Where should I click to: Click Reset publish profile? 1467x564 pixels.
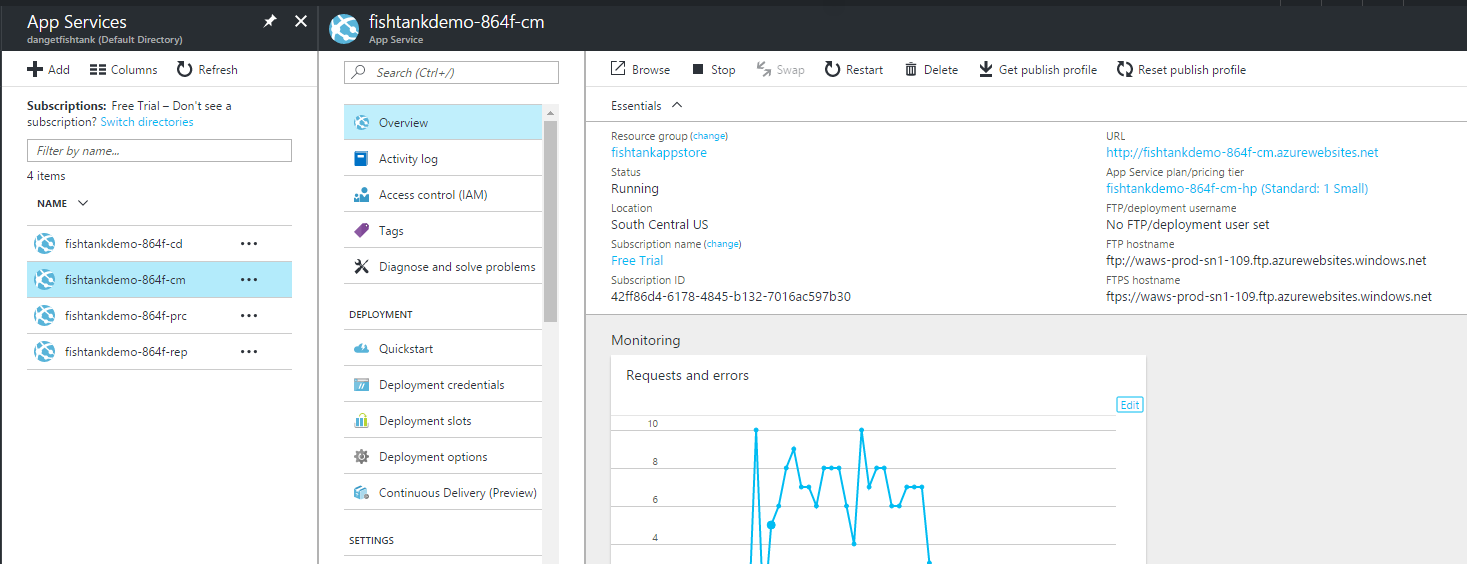tap(1181, 69)
